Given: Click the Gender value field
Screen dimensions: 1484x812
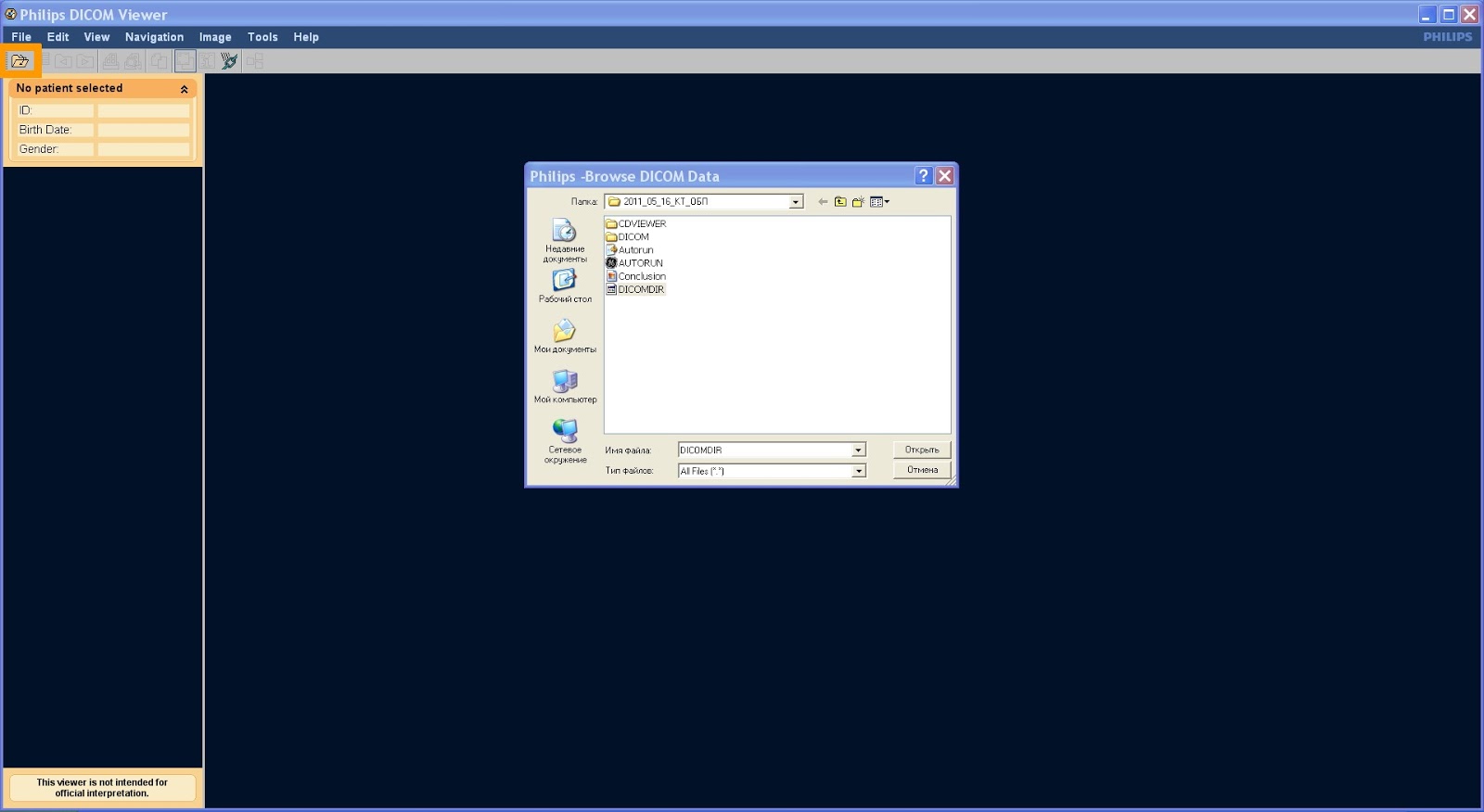Looking at the screenshot, I should pos(144,149).
